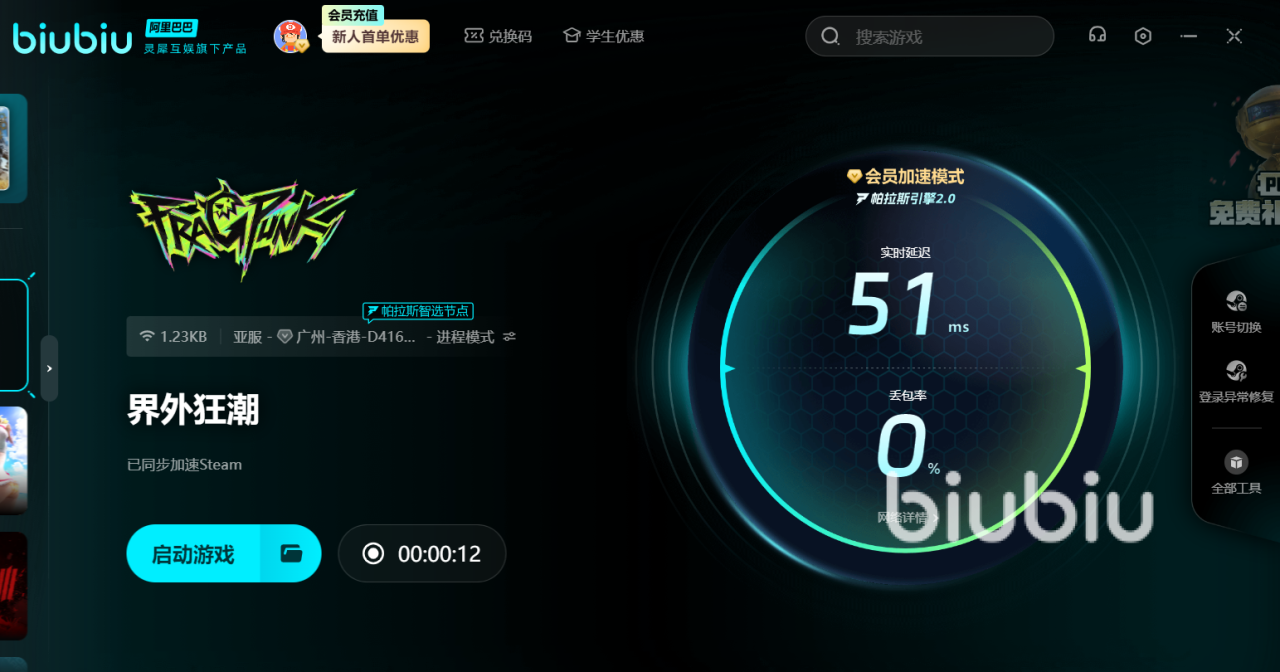Click the biubiu logo
Viewport: 1280px width, 672px height.
(72, 37)
